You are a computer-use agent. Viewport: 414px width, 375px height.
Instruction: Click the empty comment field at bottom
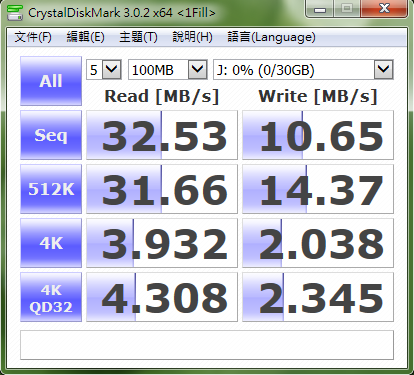207,345
